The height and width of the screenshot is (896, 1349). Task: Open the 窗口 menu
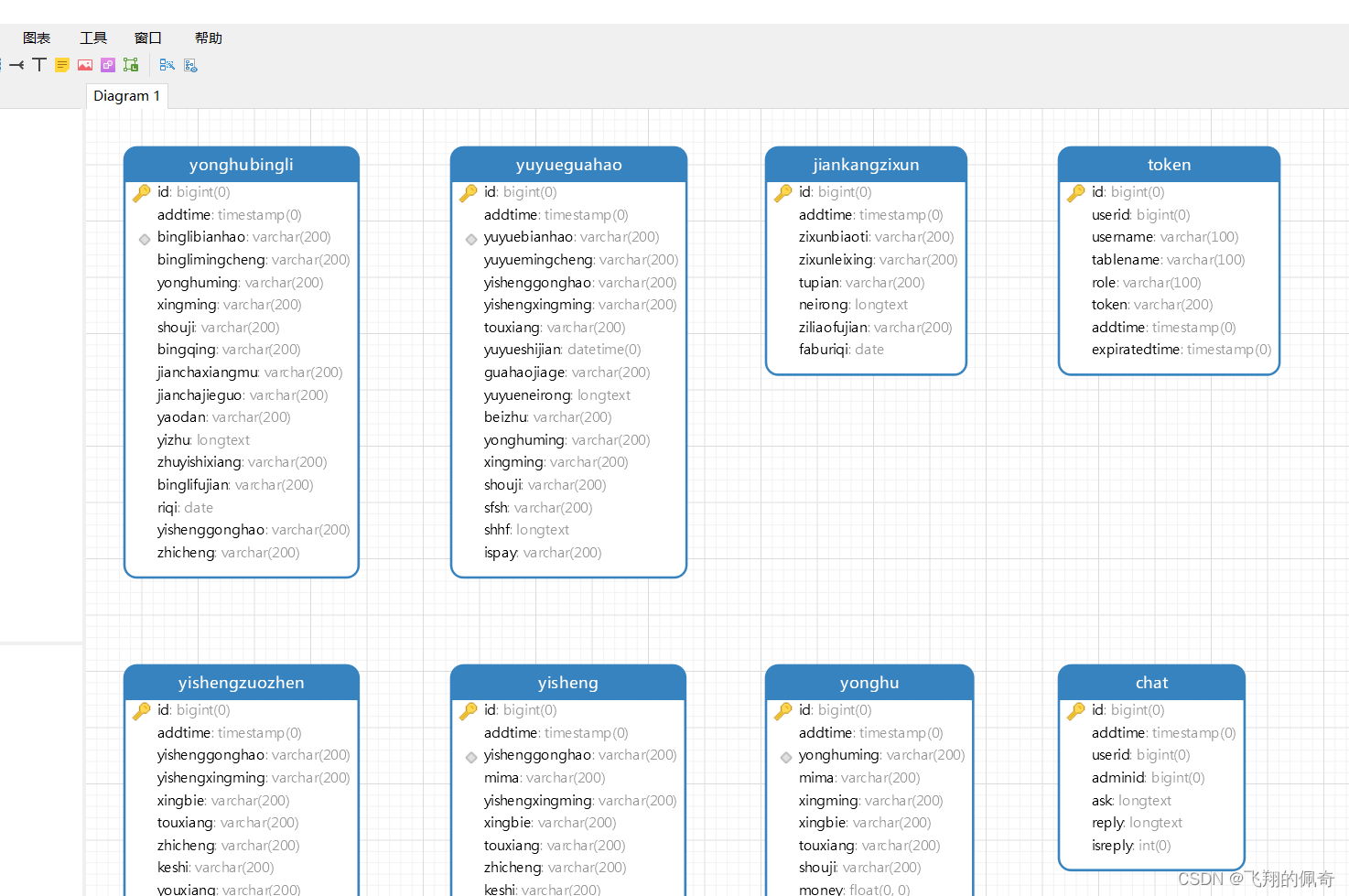(x=148, y=38)
